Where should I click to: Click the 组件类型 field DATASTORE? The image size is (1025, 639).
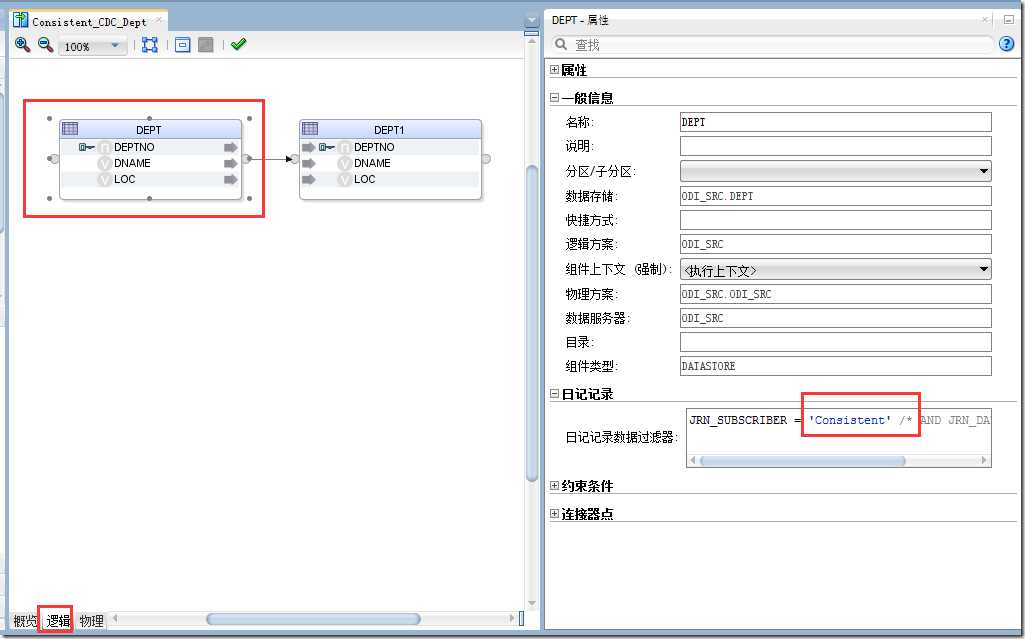[835, 366]
